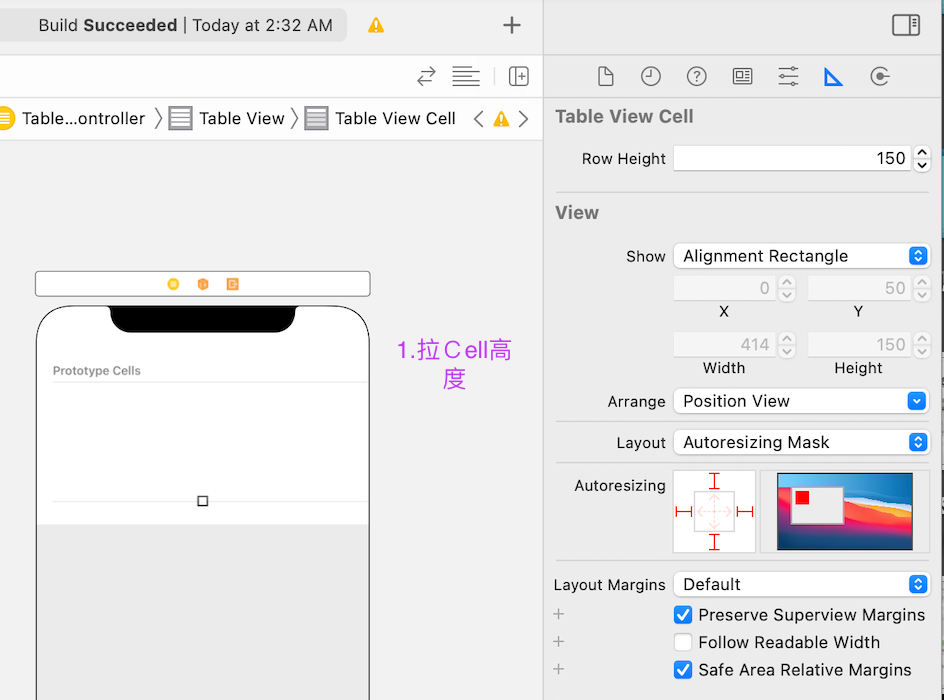Enable Follow Readable Width
Image resolution: width=944 pixels, height=700 pixels.
click(x=683, y=642)
